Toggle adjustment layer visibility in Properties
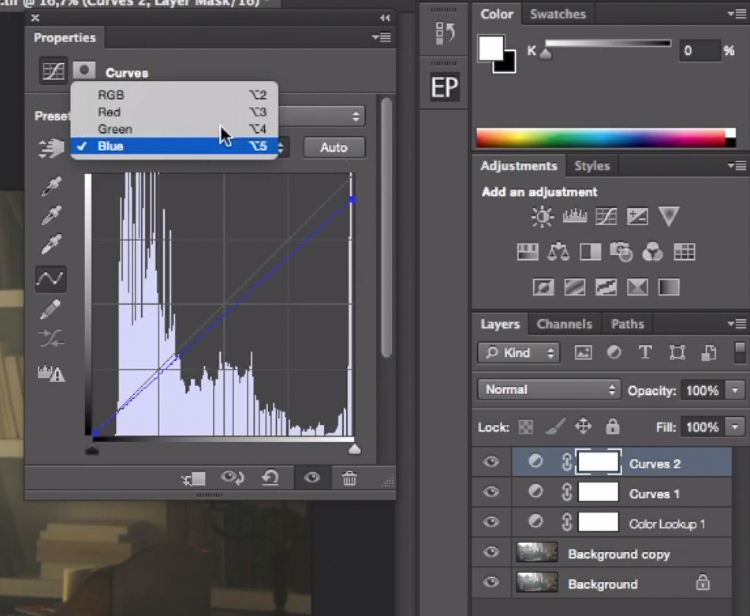This screenshot has width=750, height=616. (x=311, y=478)
